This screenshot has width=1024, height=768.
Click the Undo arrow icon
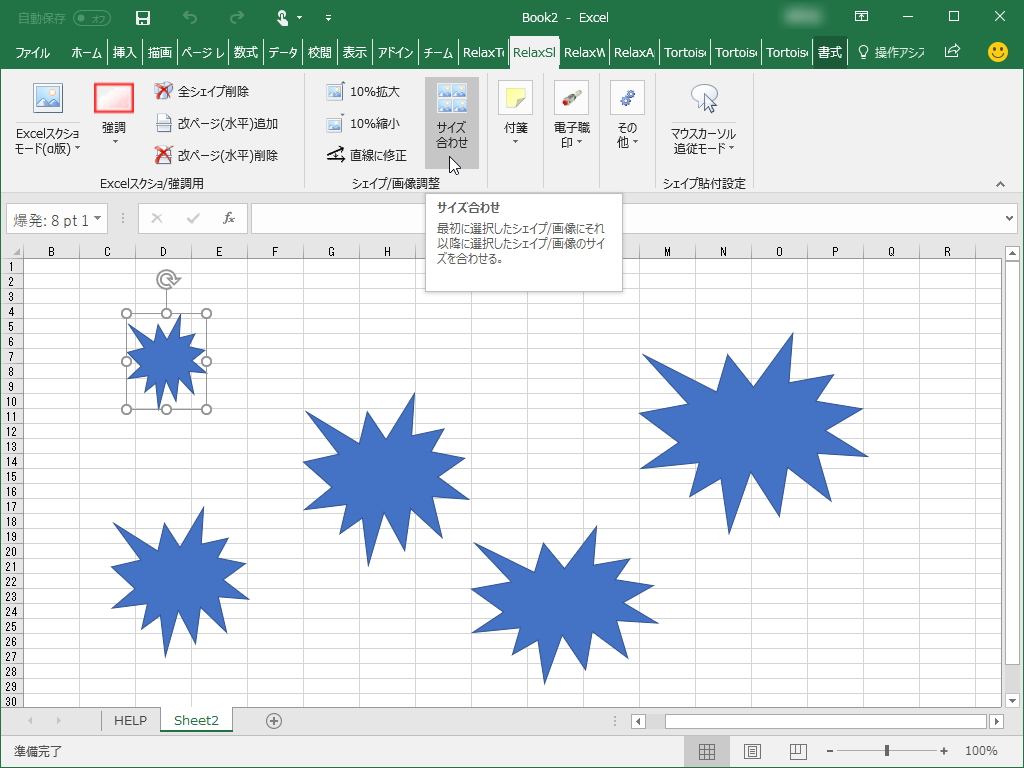(190, 18)
